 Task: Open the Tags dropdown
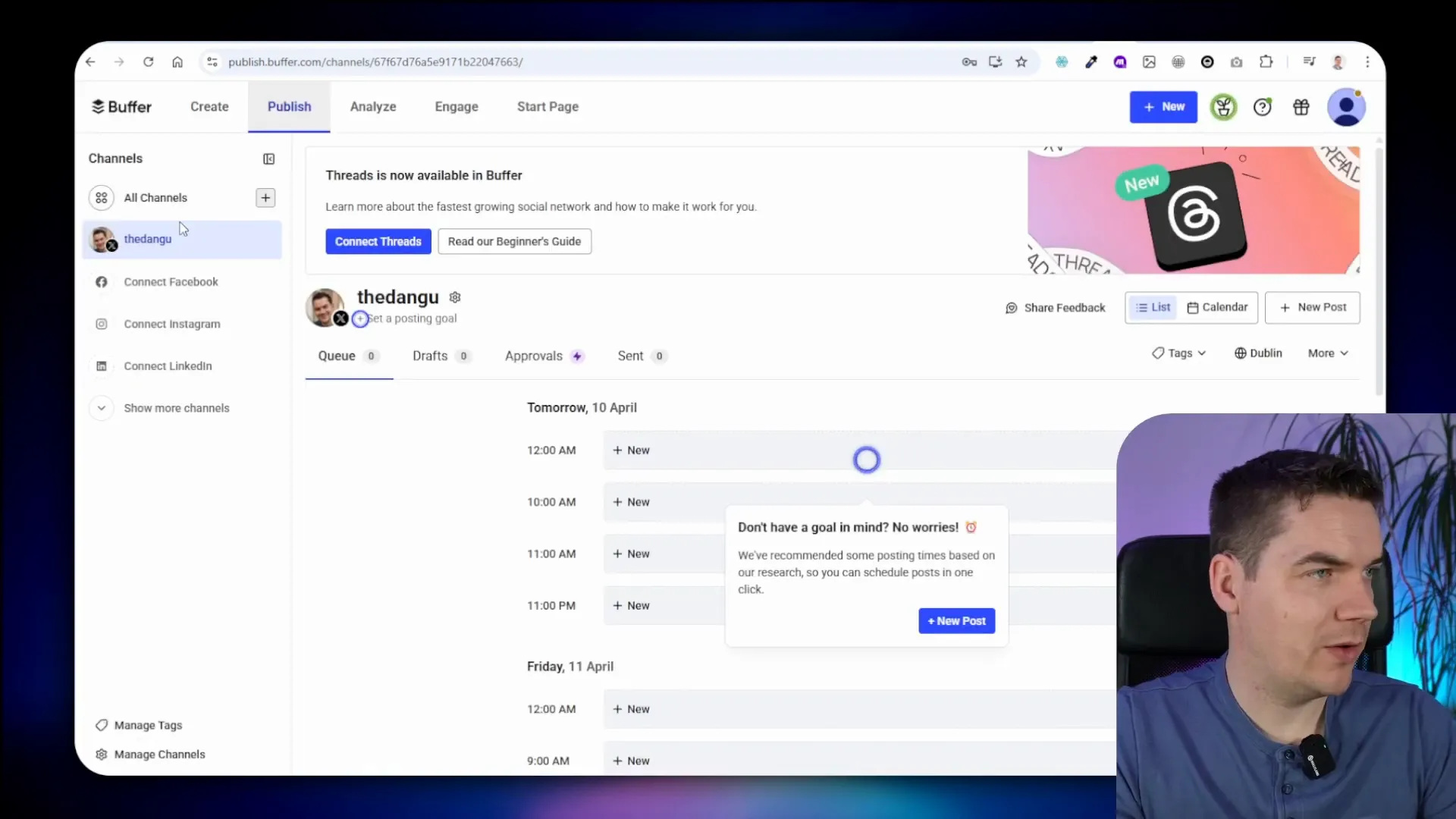pyautogui.click(x=1178, y=353)
